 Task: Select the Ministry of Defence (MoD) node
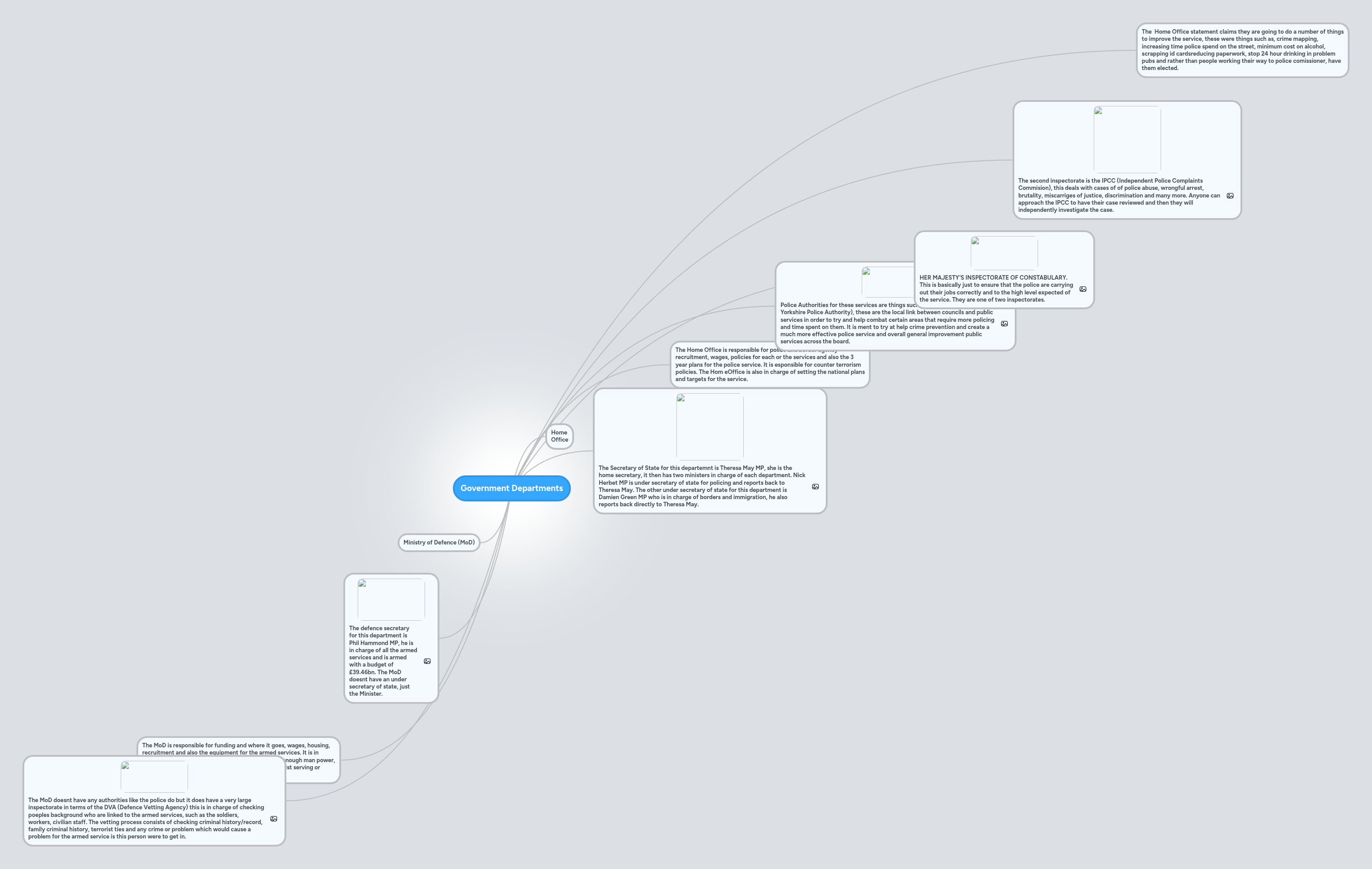tap(439, 543)
